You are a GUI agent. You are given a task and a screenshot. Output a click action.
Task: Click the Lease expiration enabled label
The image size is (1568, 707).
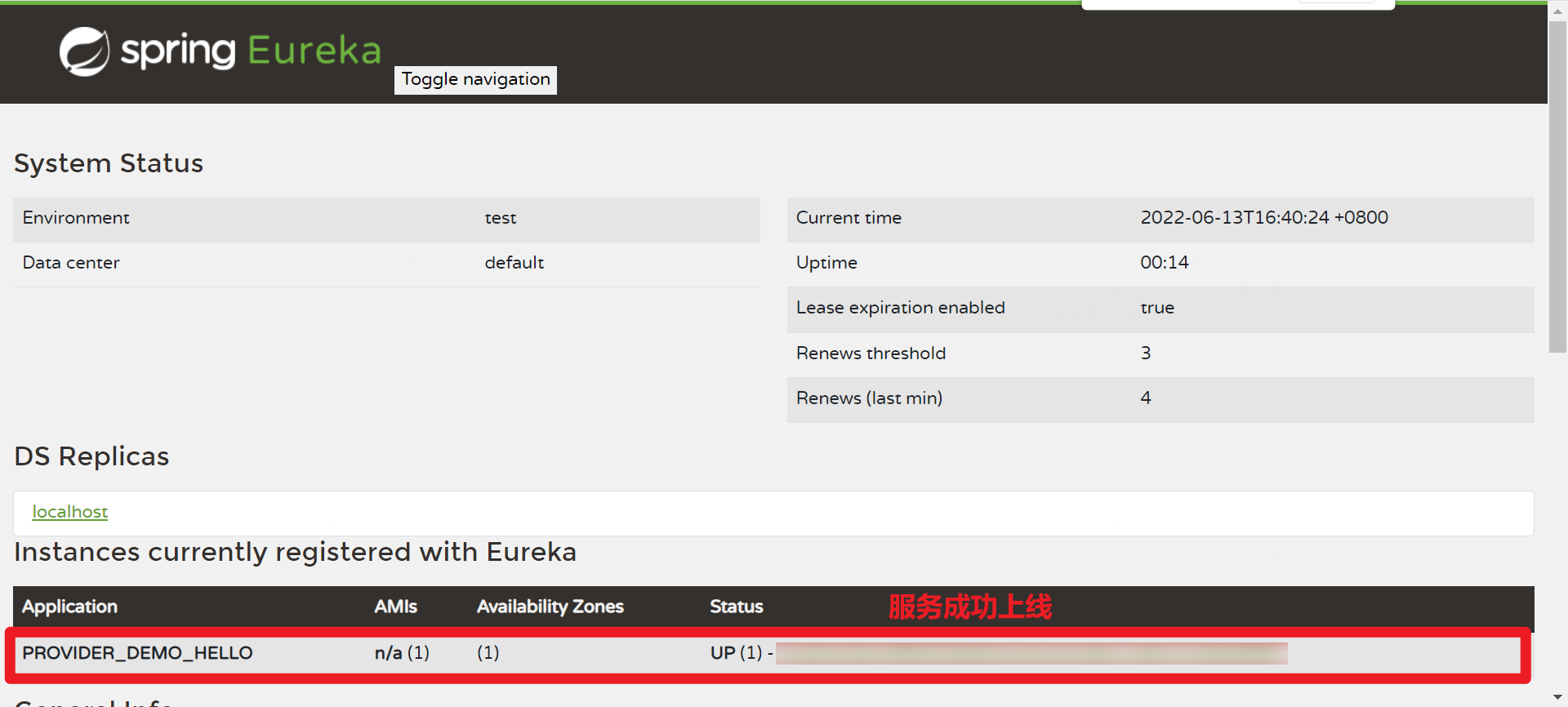(901, 308)
